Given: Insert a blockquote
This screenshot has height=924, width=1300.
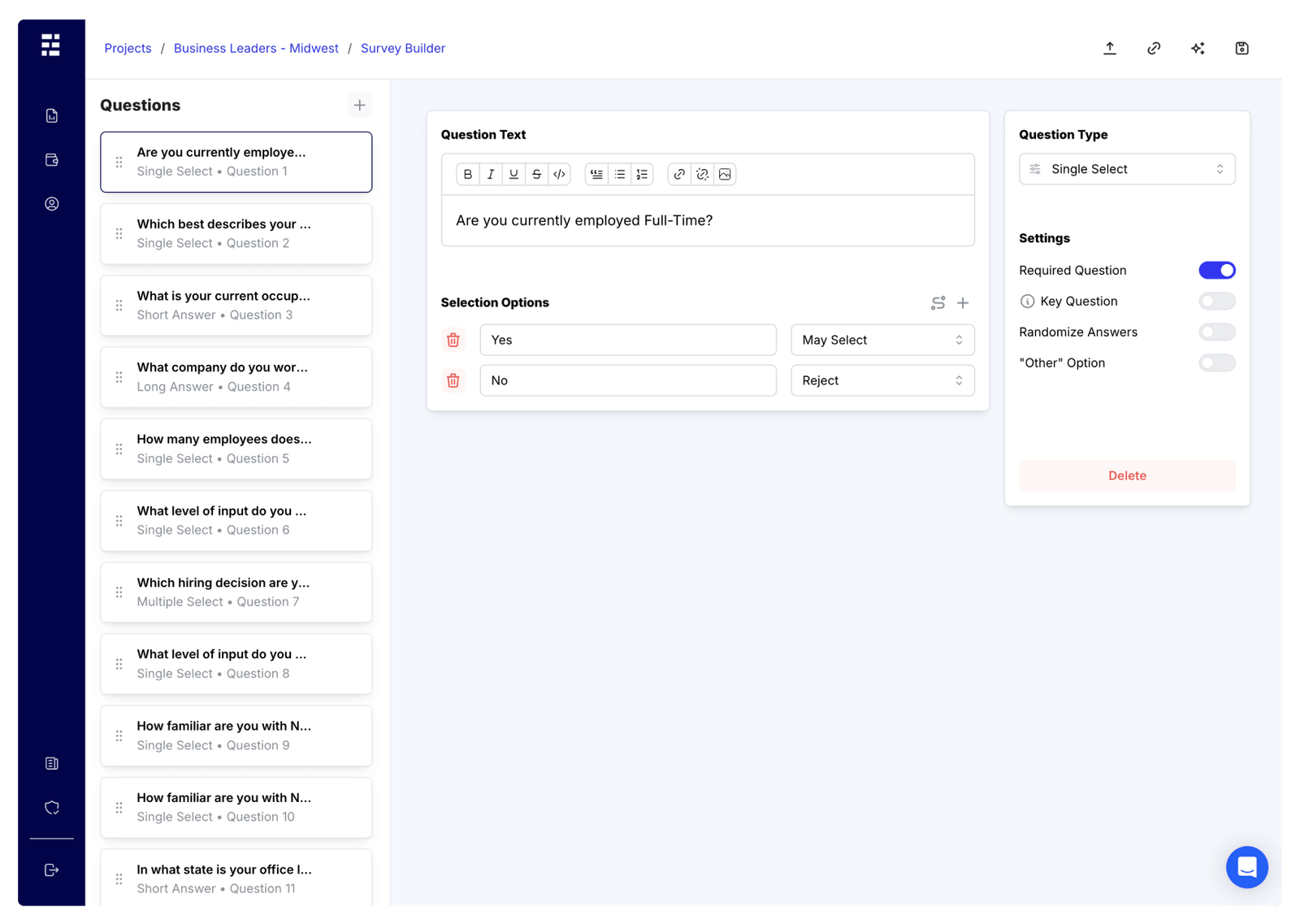Looking at the screenshot, I should 597,174.
